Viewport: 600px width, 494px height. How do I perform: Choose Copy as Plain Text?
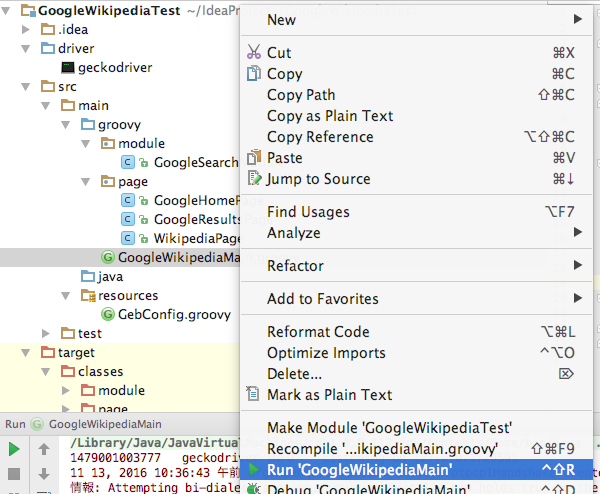coord(416,116)
